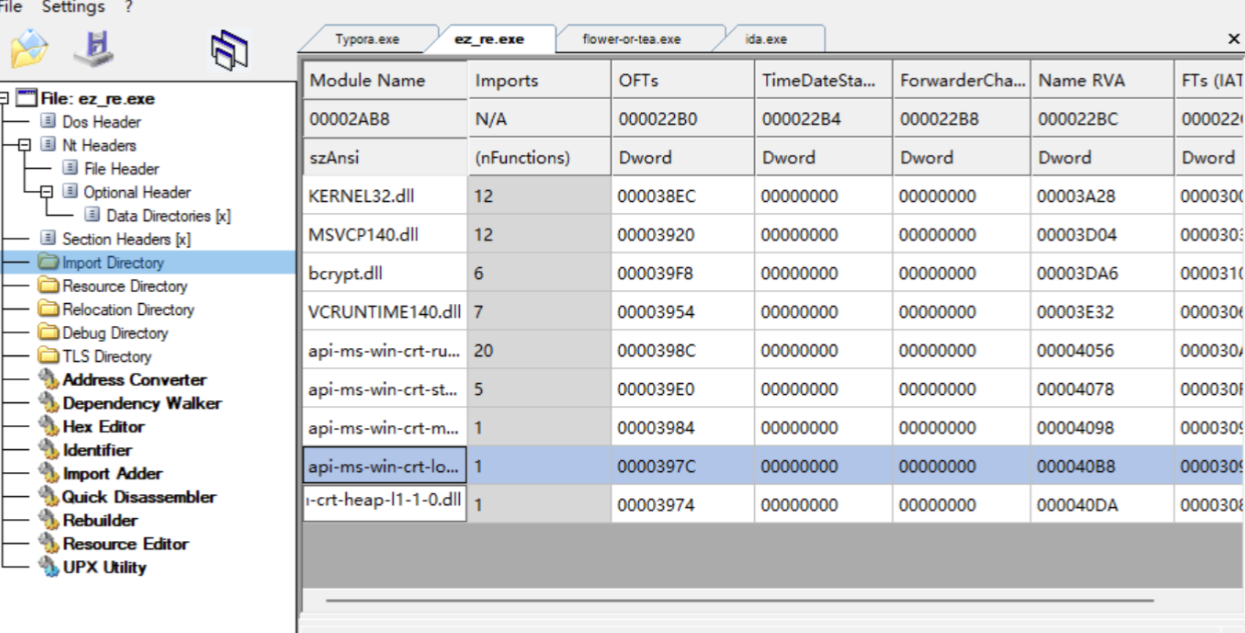Select the api-ms-win-crt-m... module row
The width and height of the screenshot is (1245, 633).
coord(773,427)
